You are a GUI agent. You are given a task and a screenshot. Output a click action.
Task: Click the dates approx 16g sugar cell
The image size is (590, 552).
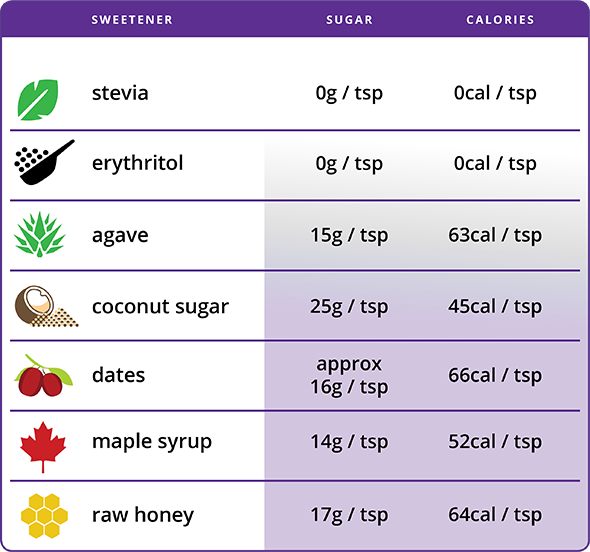(x=349, y=376)
